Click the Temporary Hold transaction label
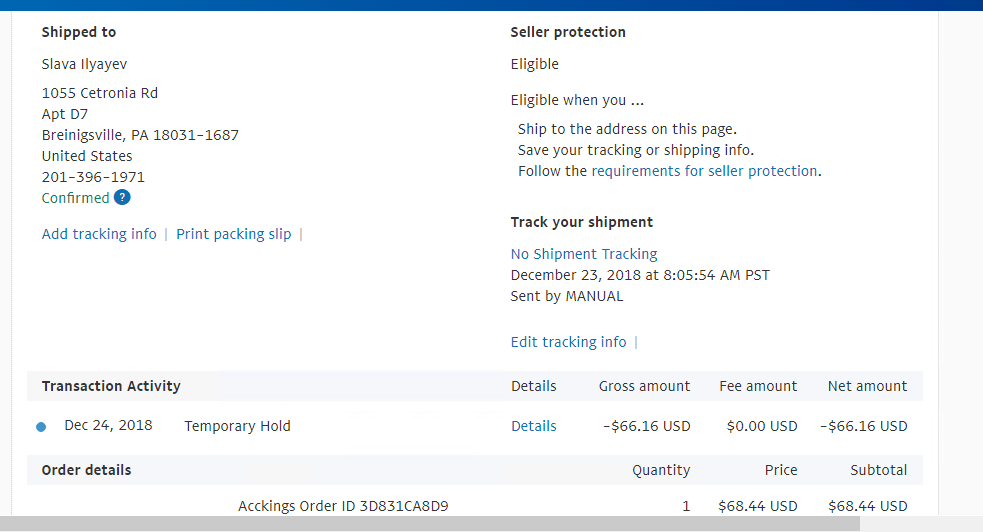The height and width of the screenshot is (532, 983). click(x=237, y=426)
